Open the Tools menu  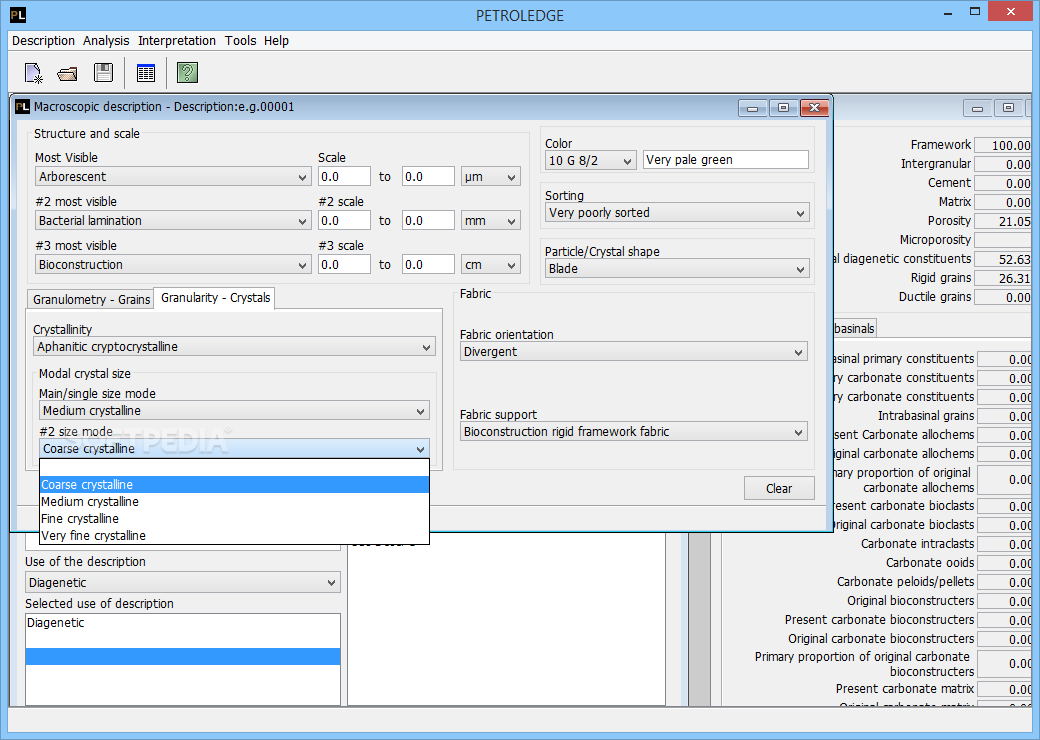(240, 40)
